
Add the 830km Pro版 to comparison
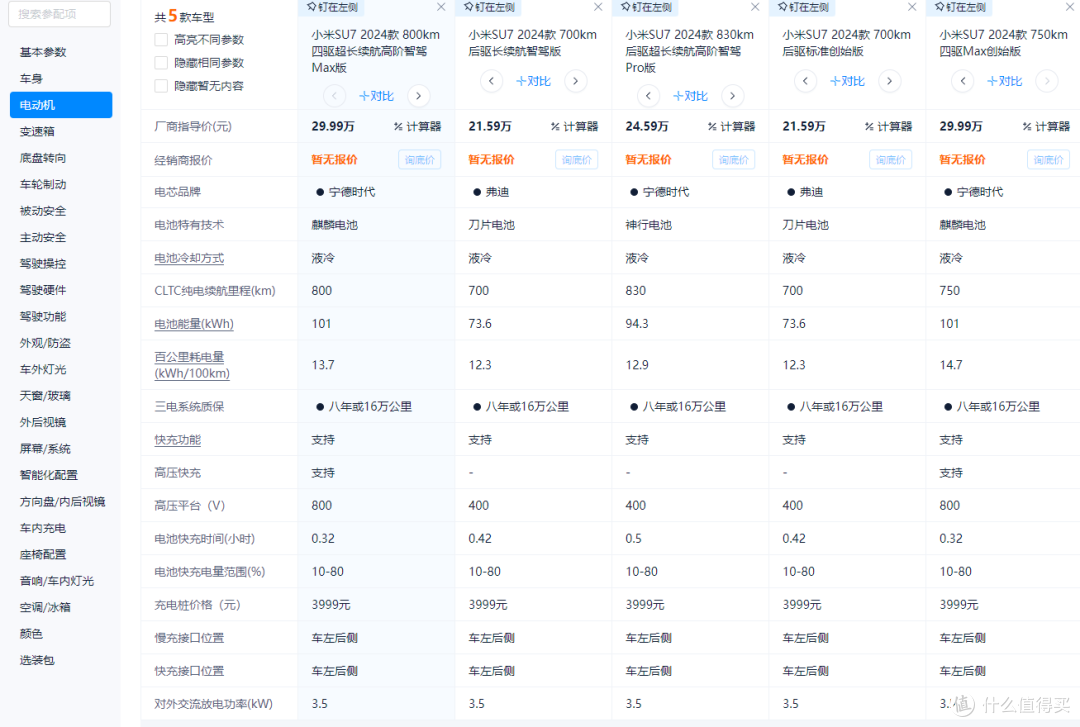point(690,96)
